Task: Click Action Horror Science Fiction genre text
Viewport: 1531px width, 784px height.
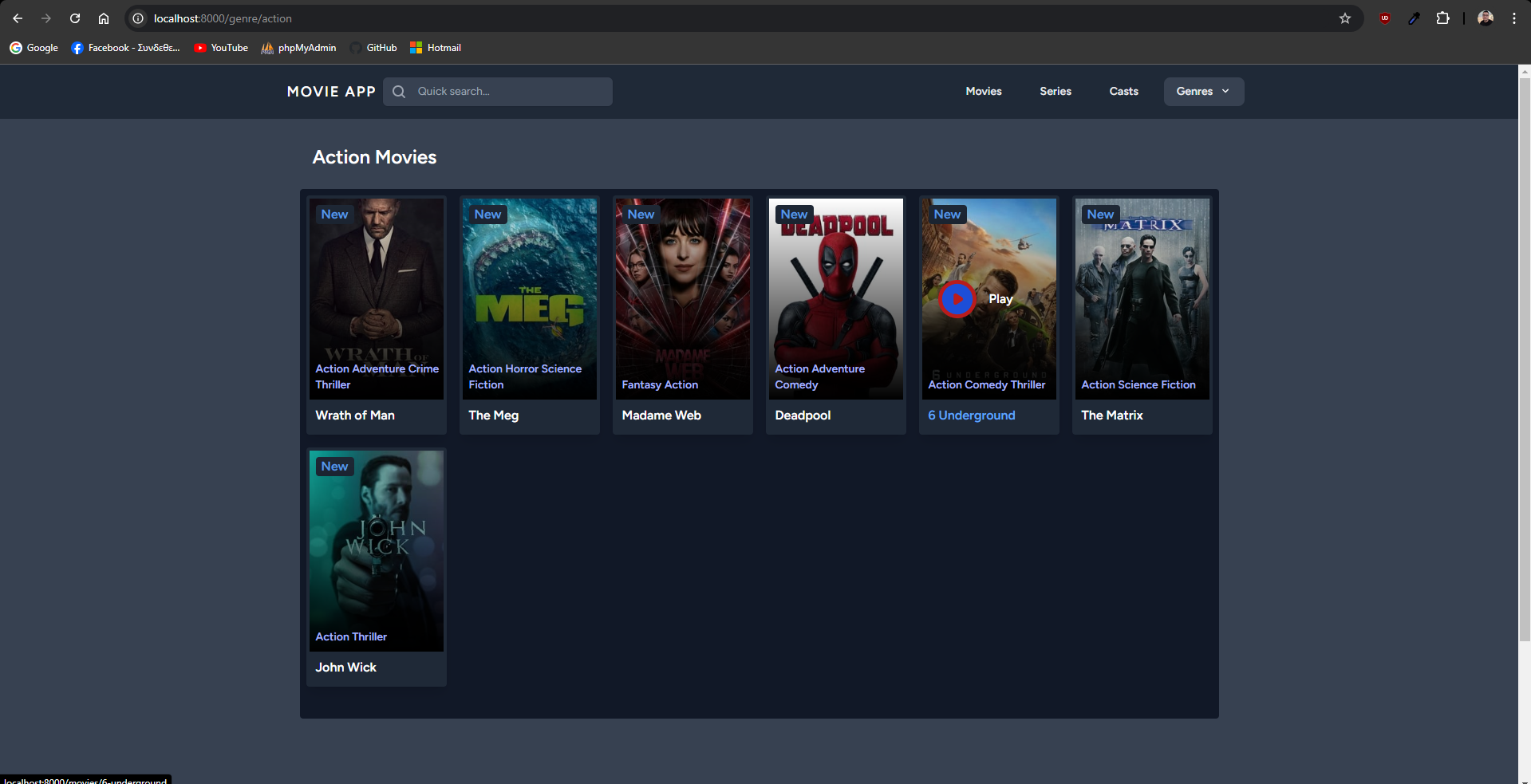Action: coord(525,376)
